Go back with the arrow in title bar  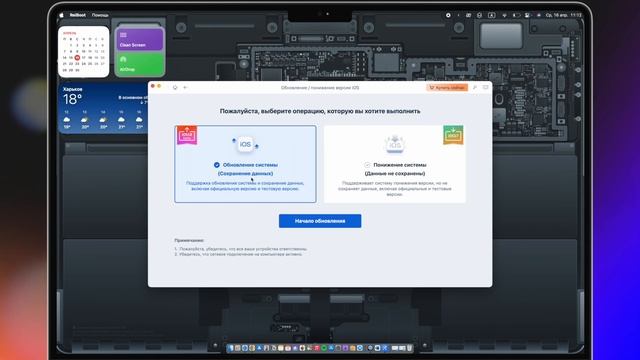point(185,88)
